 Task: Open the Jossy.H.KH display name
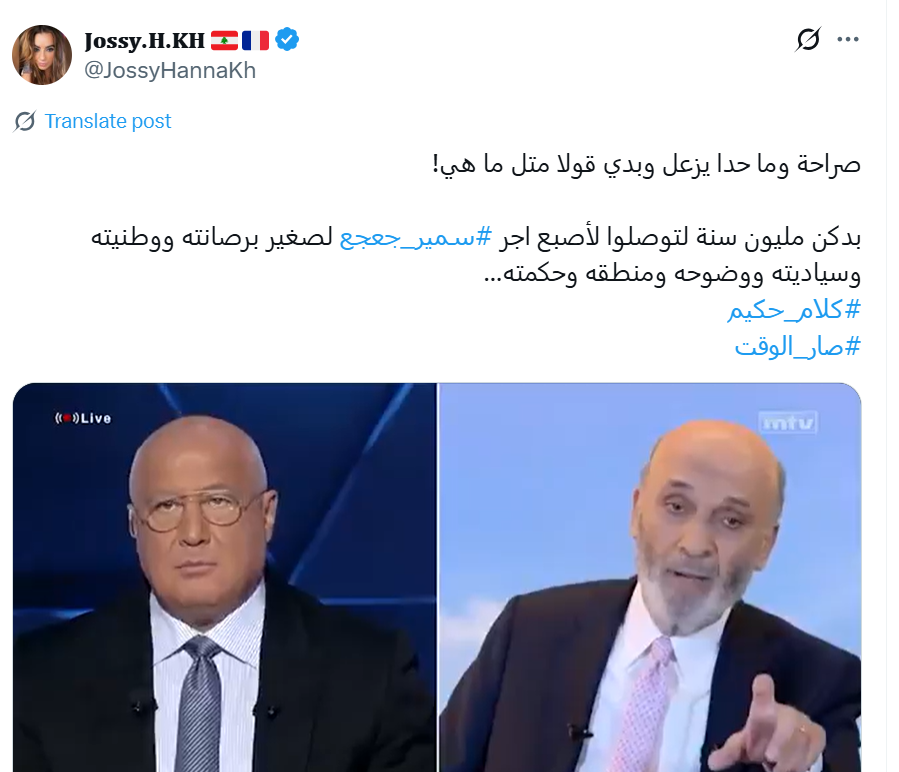[144, 41]
